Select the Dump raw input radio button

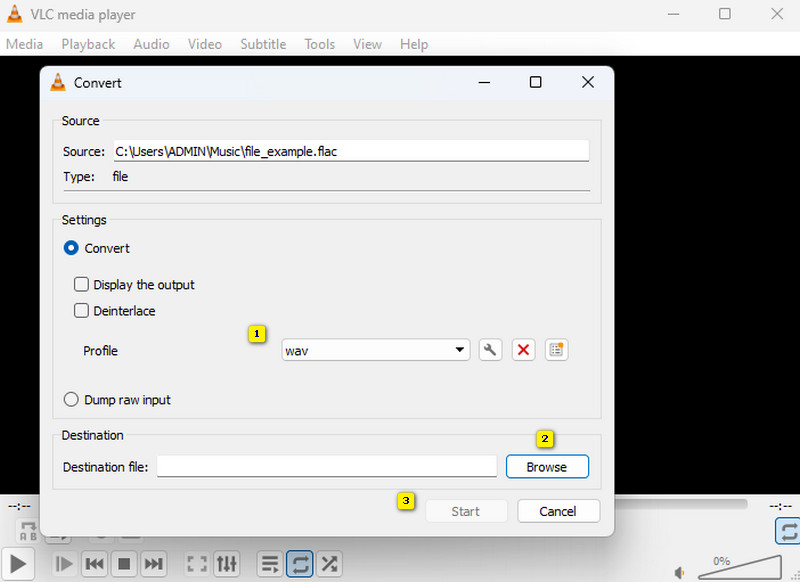(x=71, y=399)
